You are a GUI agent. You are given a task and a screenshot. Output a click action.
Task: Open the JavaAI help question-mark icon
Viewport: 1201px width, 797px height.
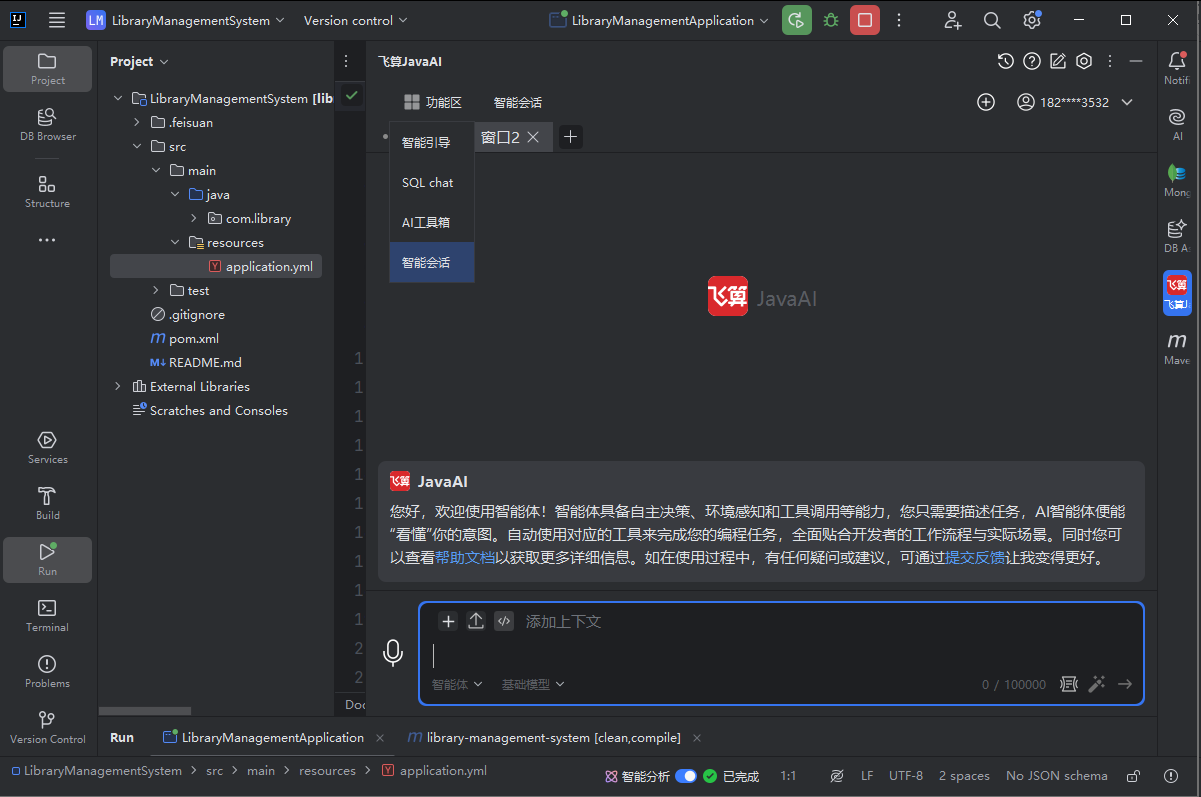(x=1032, y=61)
